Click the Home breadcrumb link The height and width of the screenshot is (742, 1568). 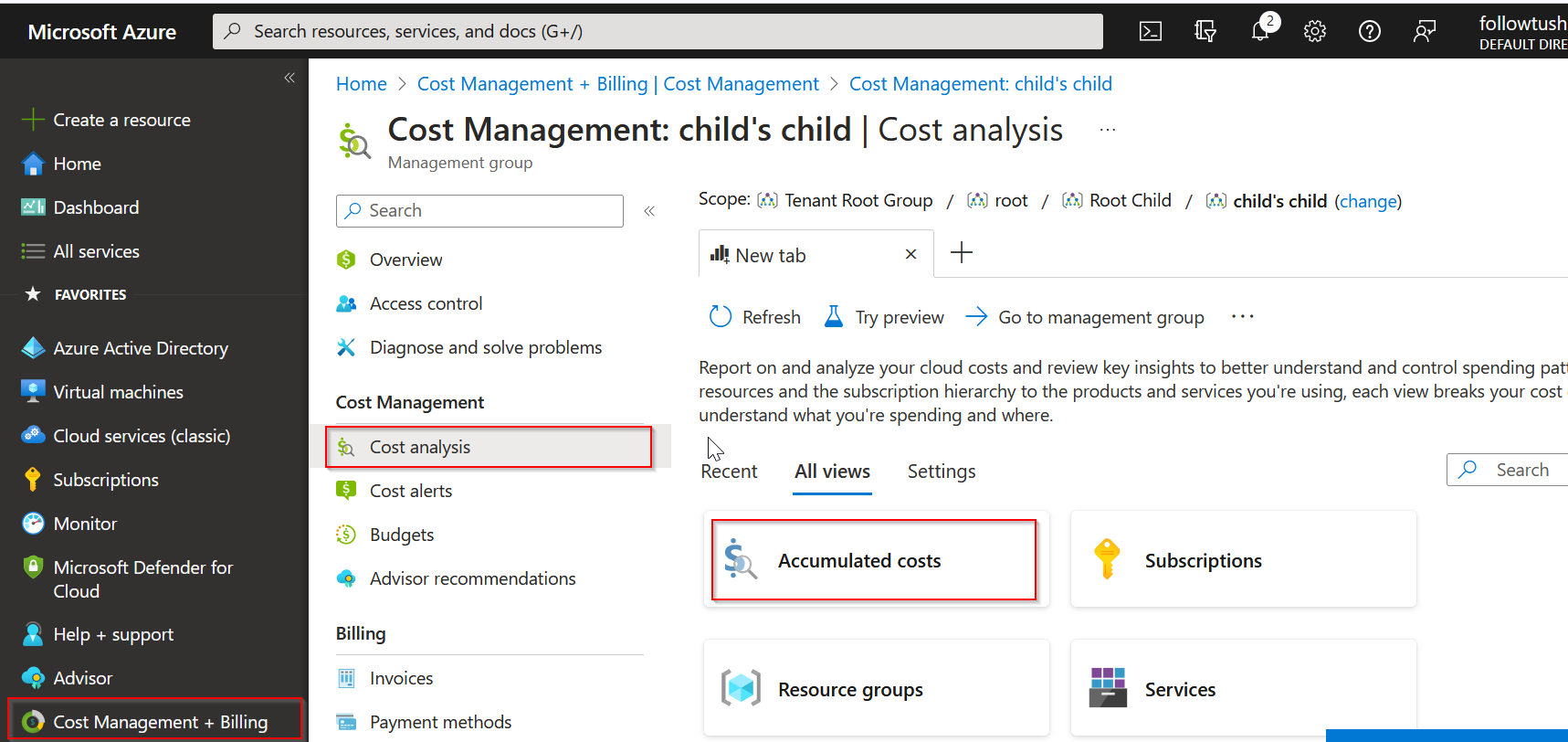click(x=362, y=84)
